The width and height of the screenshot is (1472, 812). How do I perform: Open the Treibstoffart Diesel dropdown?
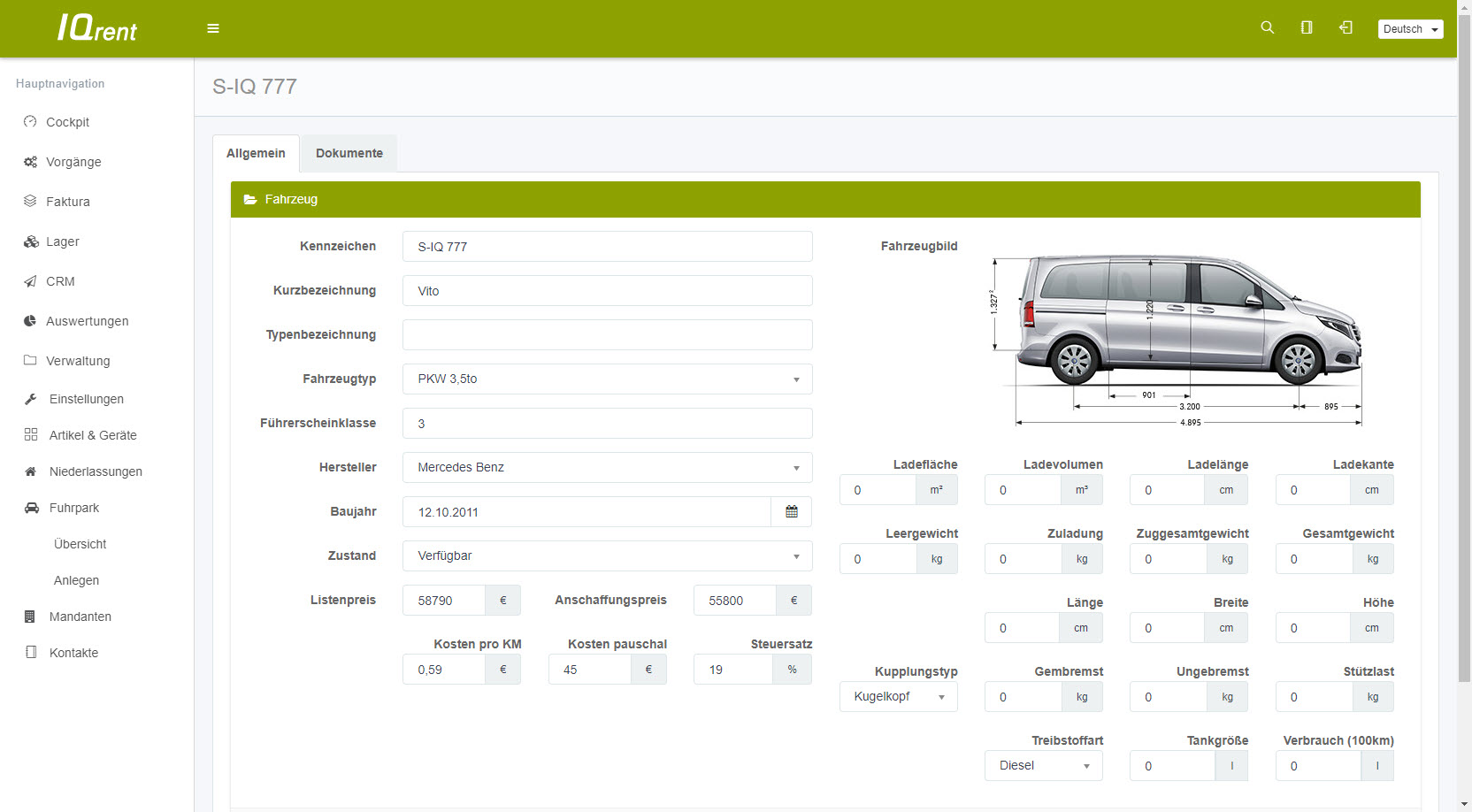[x=1043, y=766]
